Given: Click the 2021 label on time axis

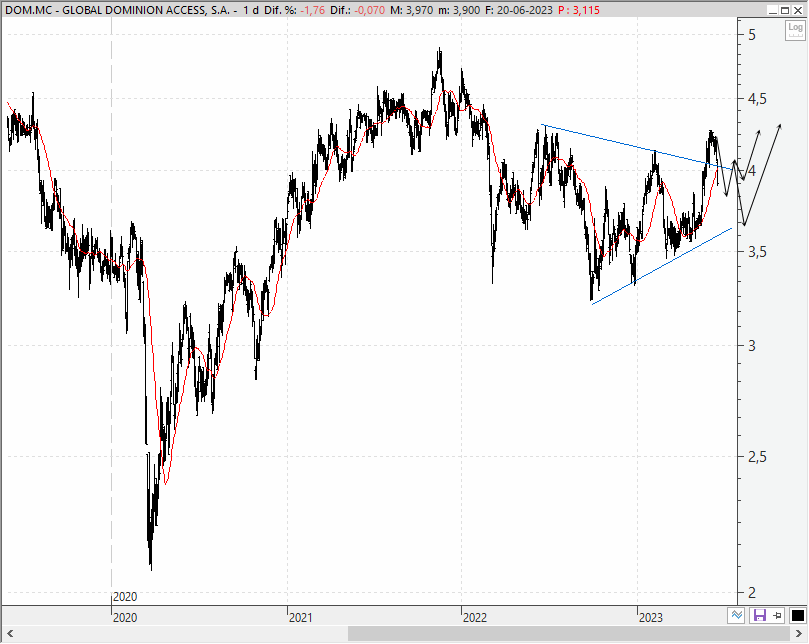Looking at the screenshot, I should tap(300, 617).
